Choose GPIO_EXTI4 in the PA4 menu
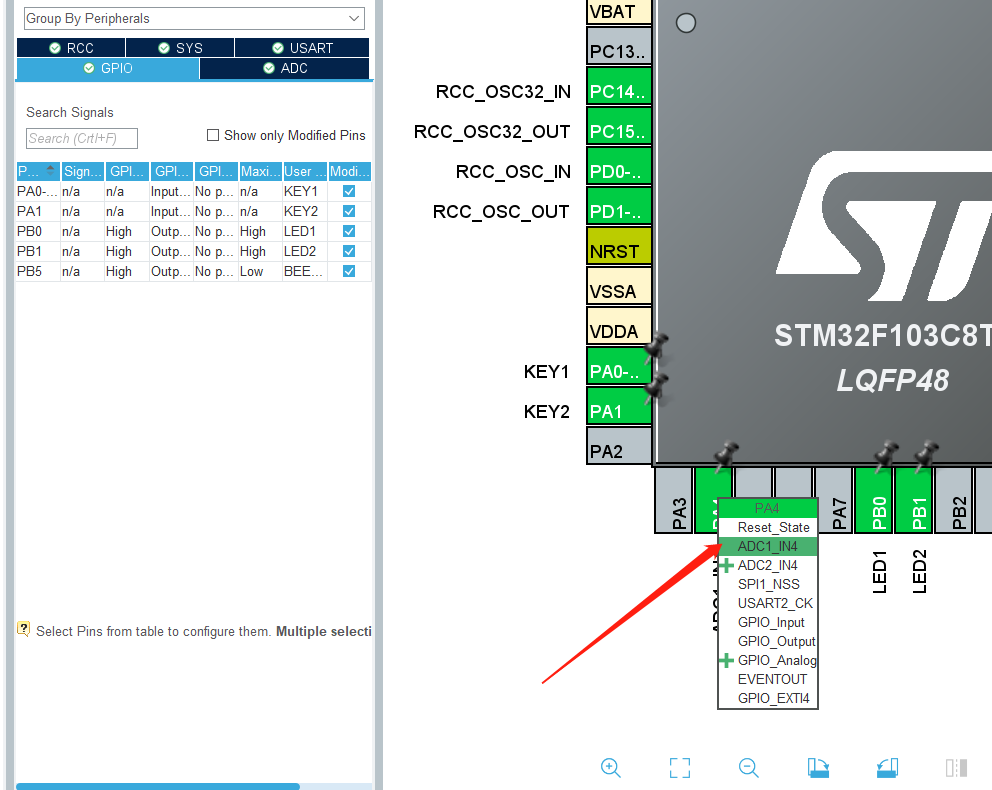Screen dimensions: 992x790 tap(768, 698)
